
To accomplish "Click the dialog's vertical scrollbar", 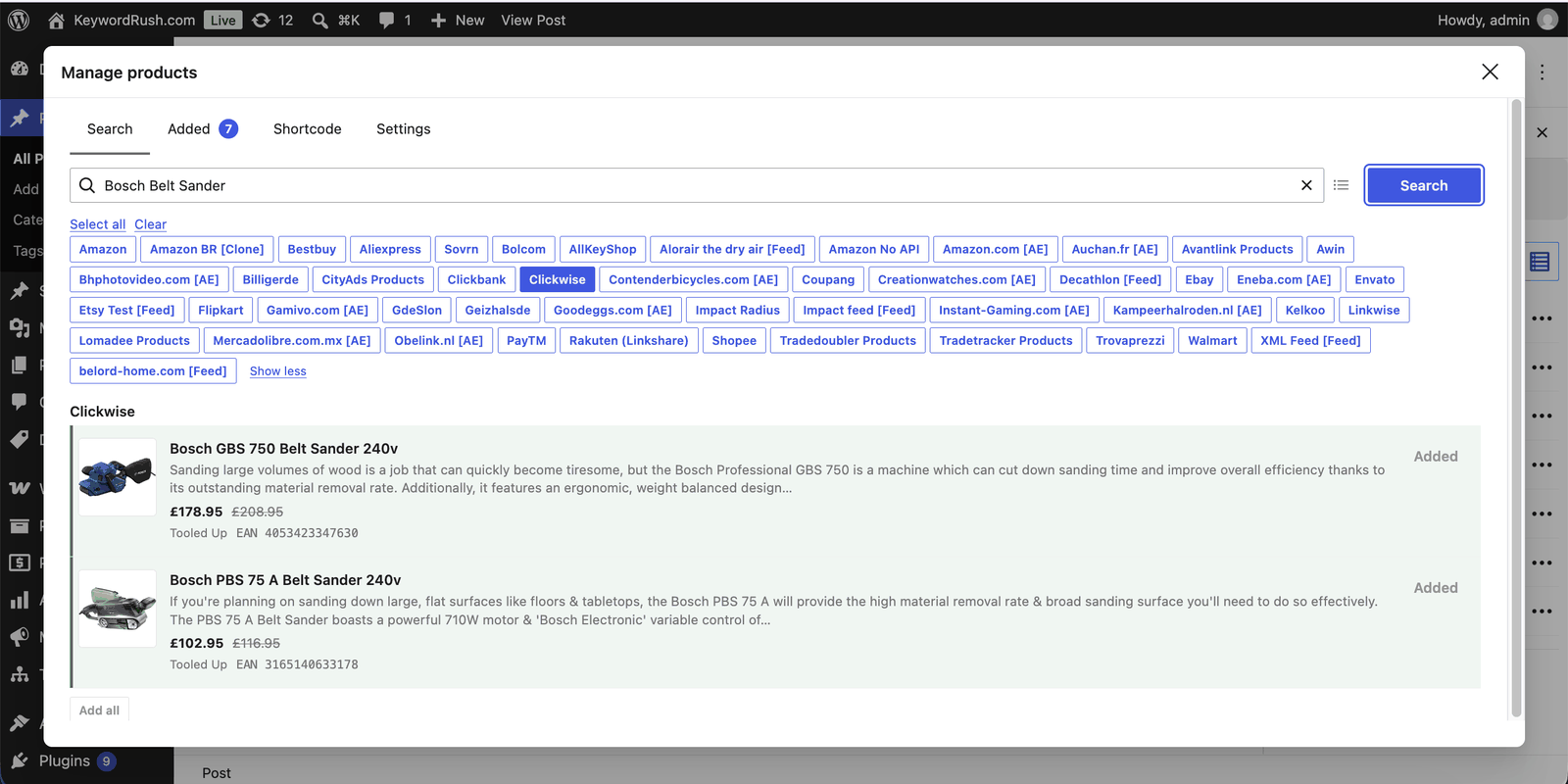I will pyautogui.click(x=1516, y=409).
